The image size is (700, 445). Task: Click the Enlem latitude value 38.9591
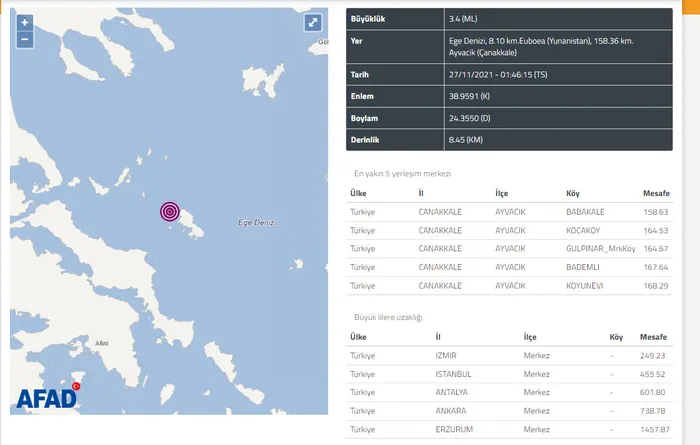(470, 96)
